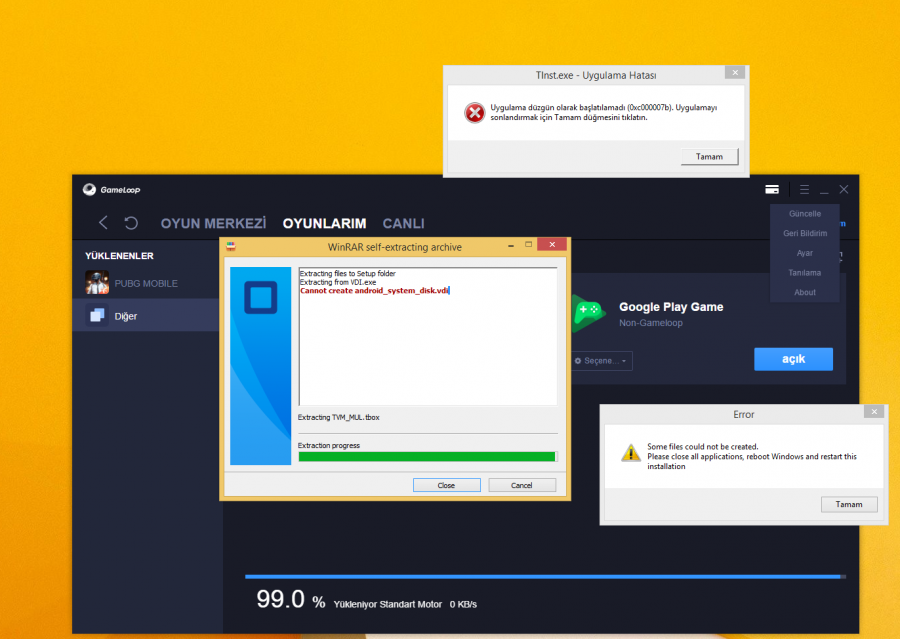
Task: Click the refresh icon in GameLoop toolbar
Action: pyautogui.click(x=131, y=223)
